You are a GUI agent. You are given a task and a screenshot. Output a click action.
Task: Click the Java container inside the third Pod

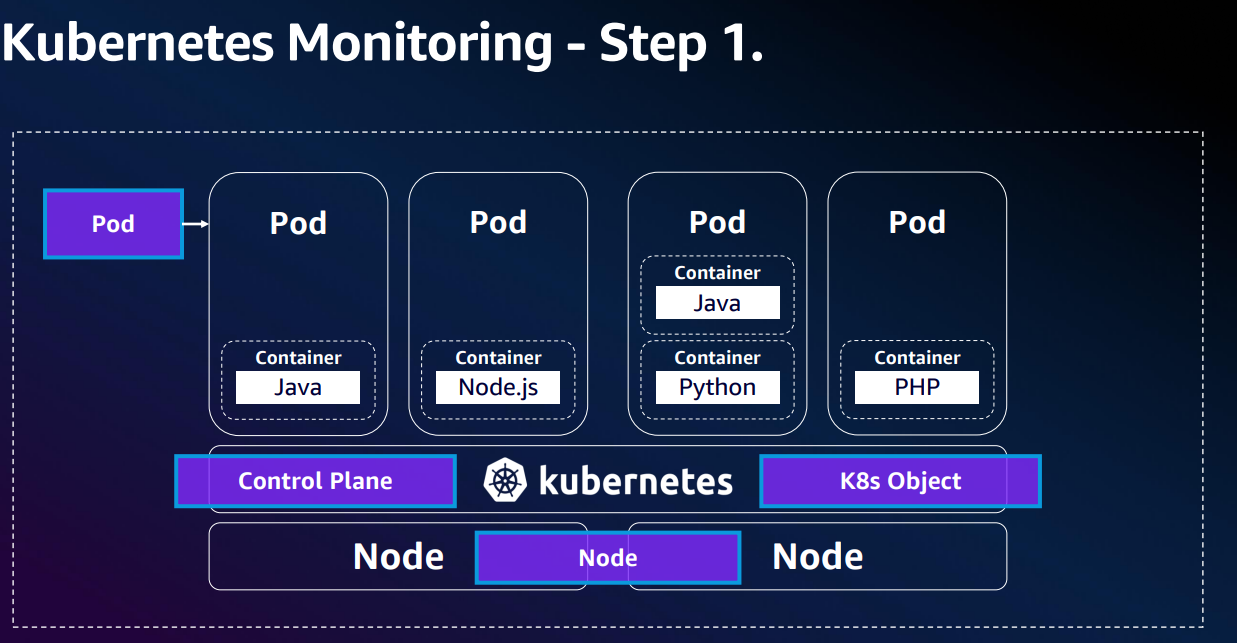tap(717, 302)
